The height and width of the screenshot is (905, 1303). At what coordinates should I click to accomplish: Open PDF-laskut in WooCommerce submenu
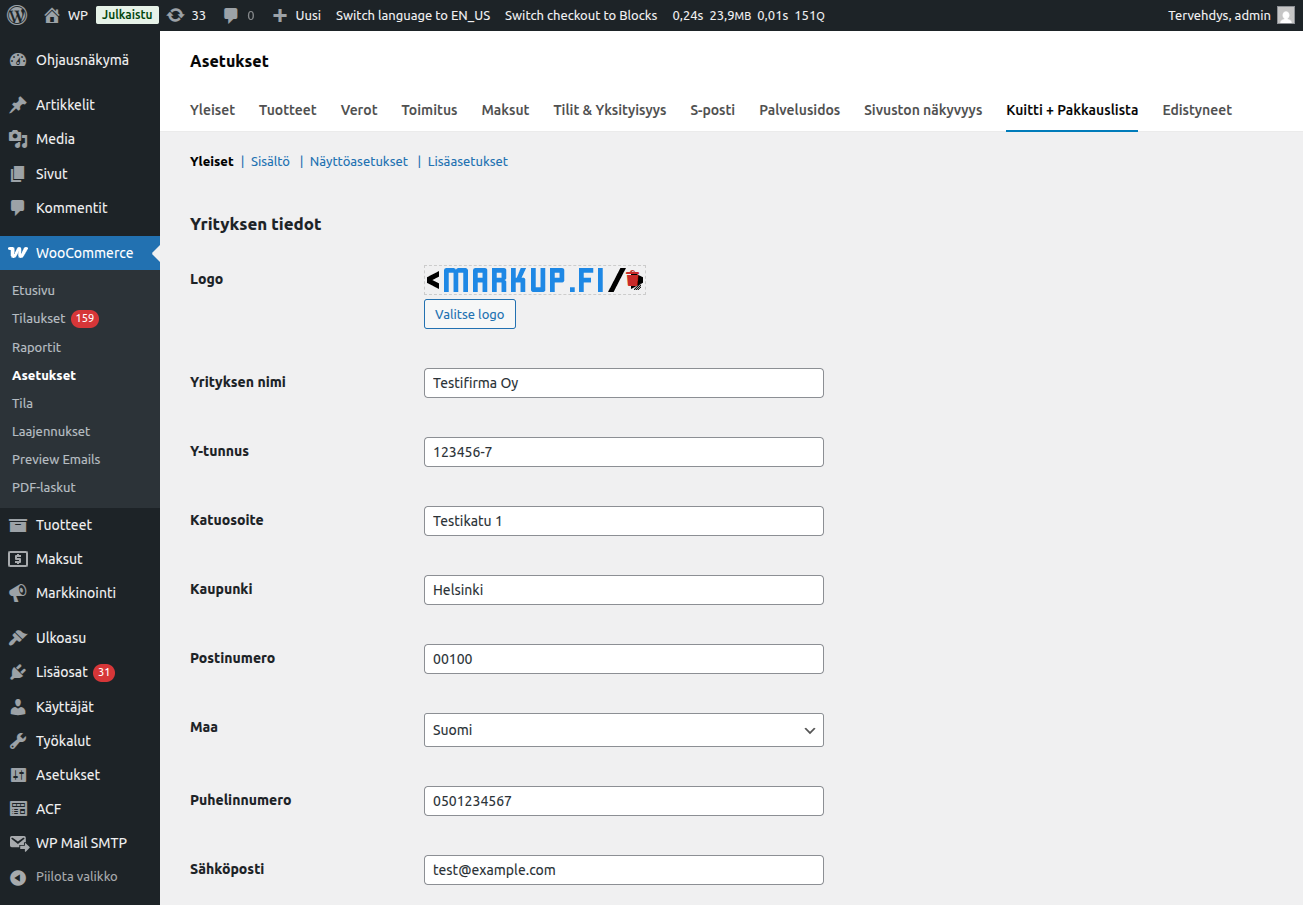(x=43, y=487)
